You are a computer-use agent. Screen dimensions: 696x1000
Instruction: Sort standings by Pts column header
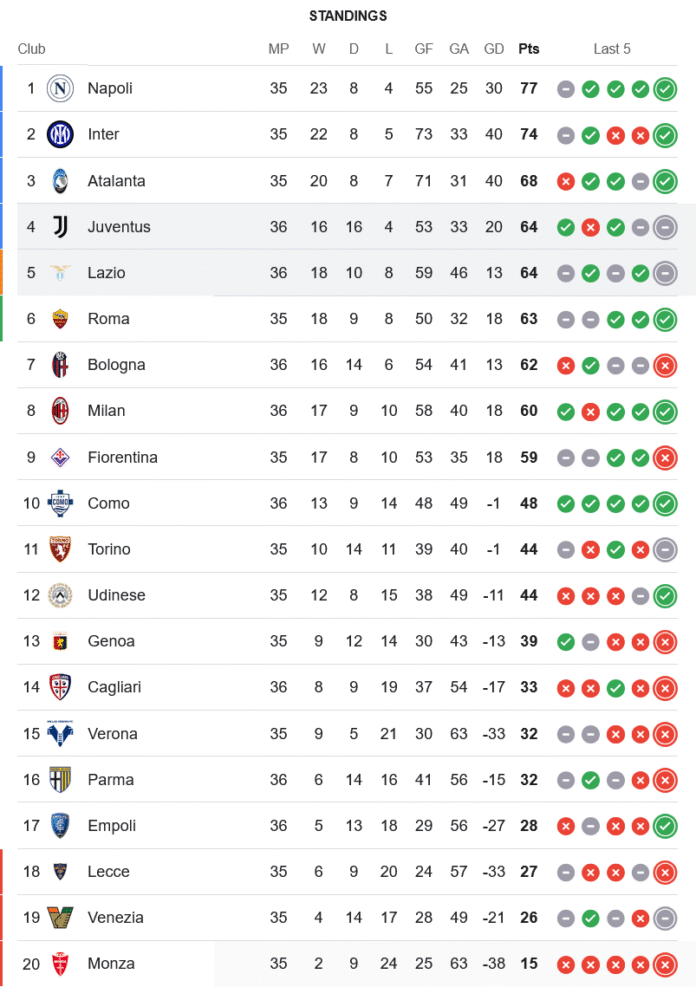pyautogui.click(x=528, y=49)
